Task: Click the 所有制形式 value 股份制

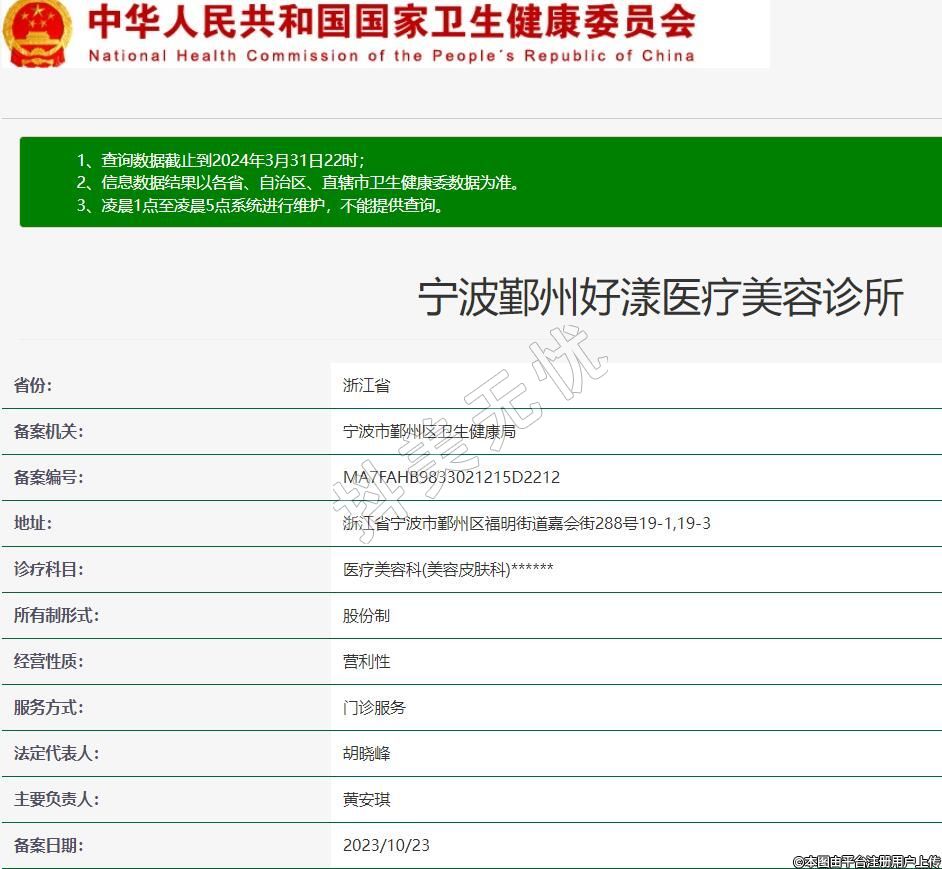Action: [366, 616]
